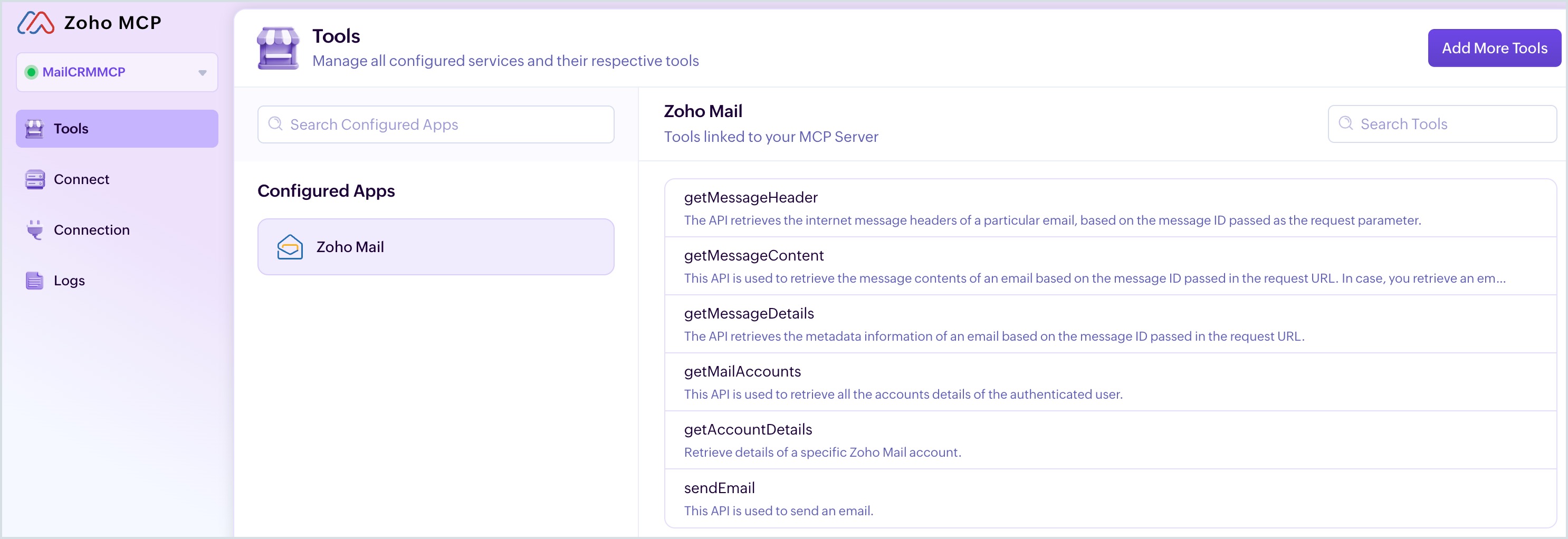Focus the Search Configured Apps field
This screenshot has width=1568, height=539.
click(436, 124)
